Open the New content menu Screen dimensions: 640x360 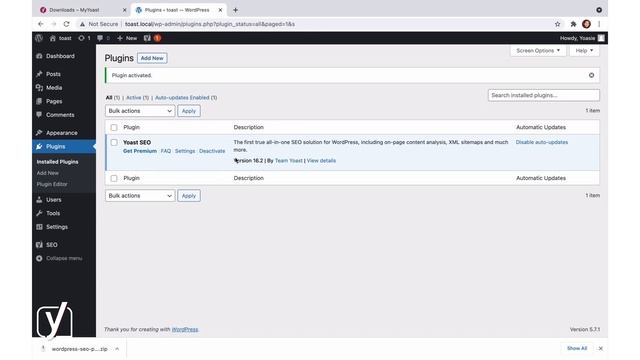pyautogui.click(x=127, y=38)
